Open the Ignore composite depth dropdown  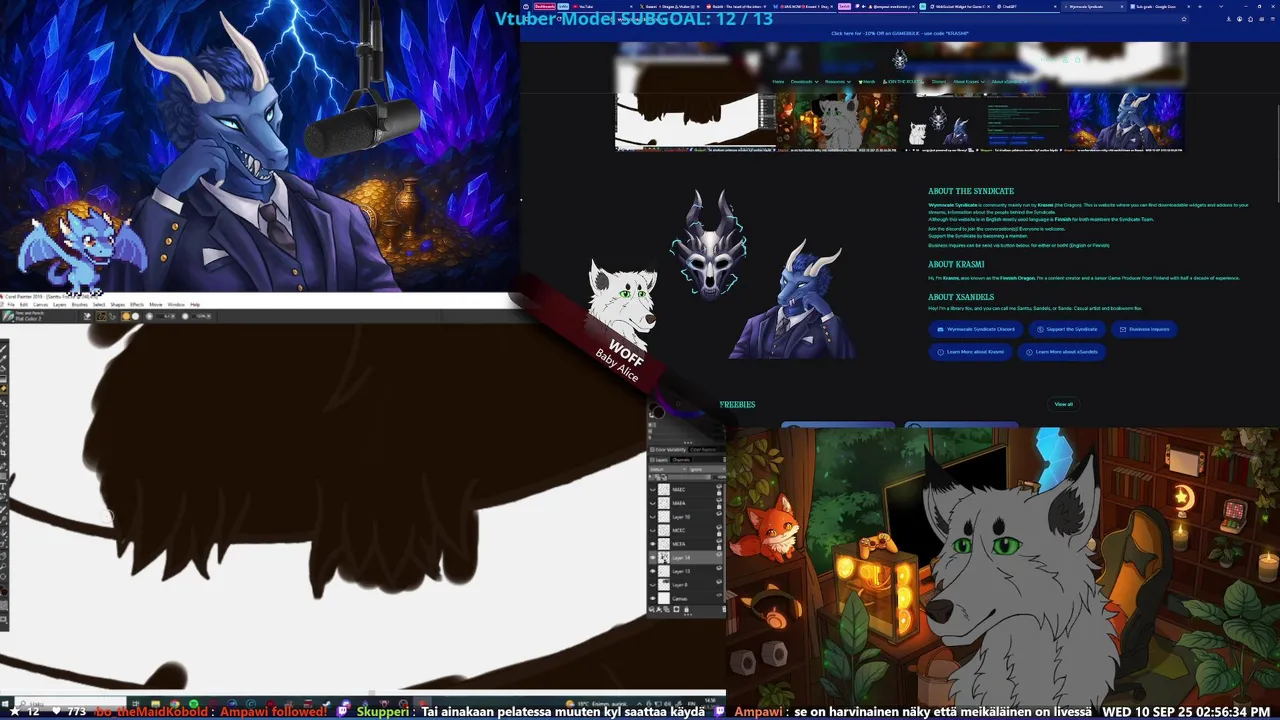[x=707, y=469]
